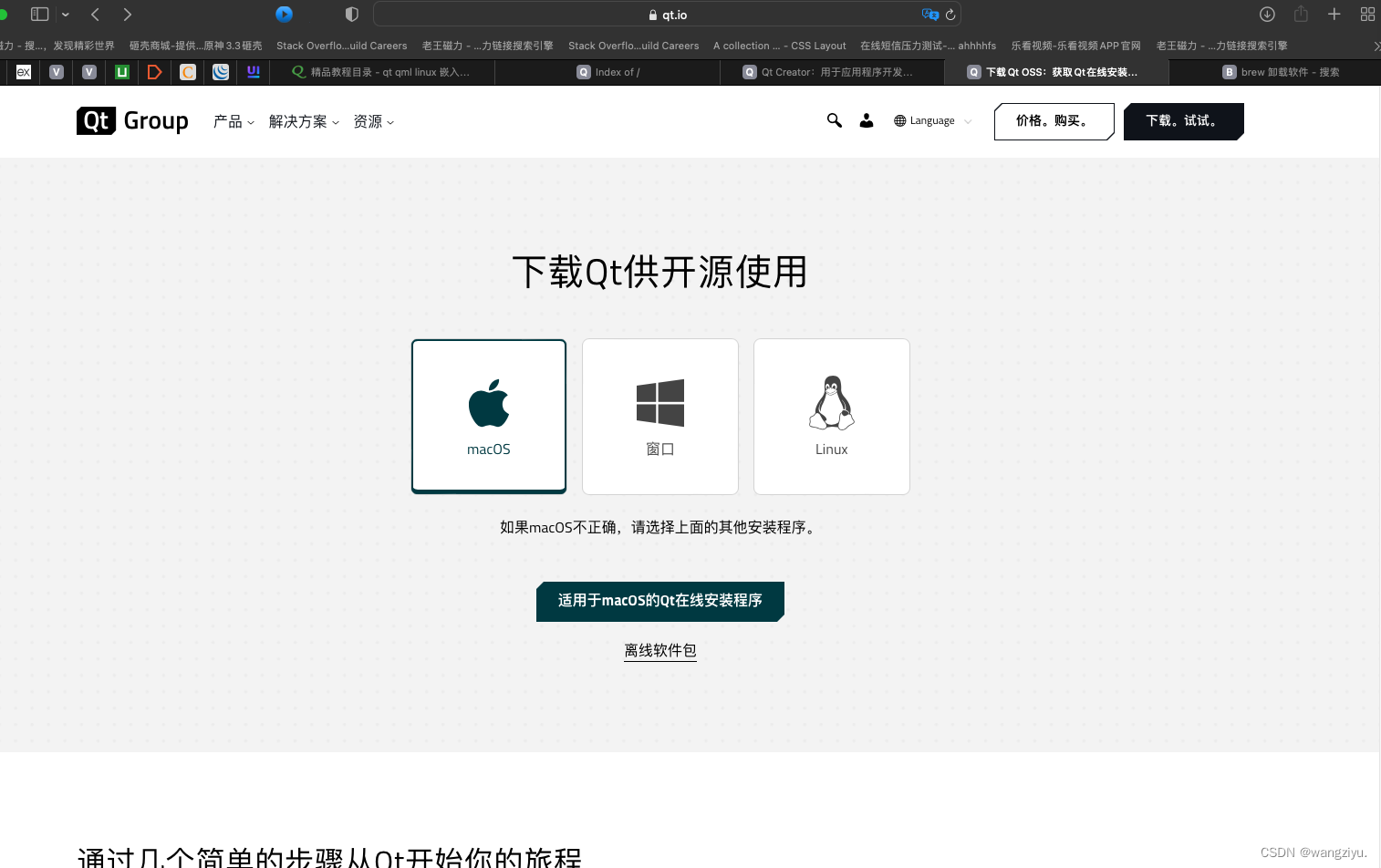This screenshot has width=1381, height=868.
Task: Show Safari downloads
Action: 1267,15
